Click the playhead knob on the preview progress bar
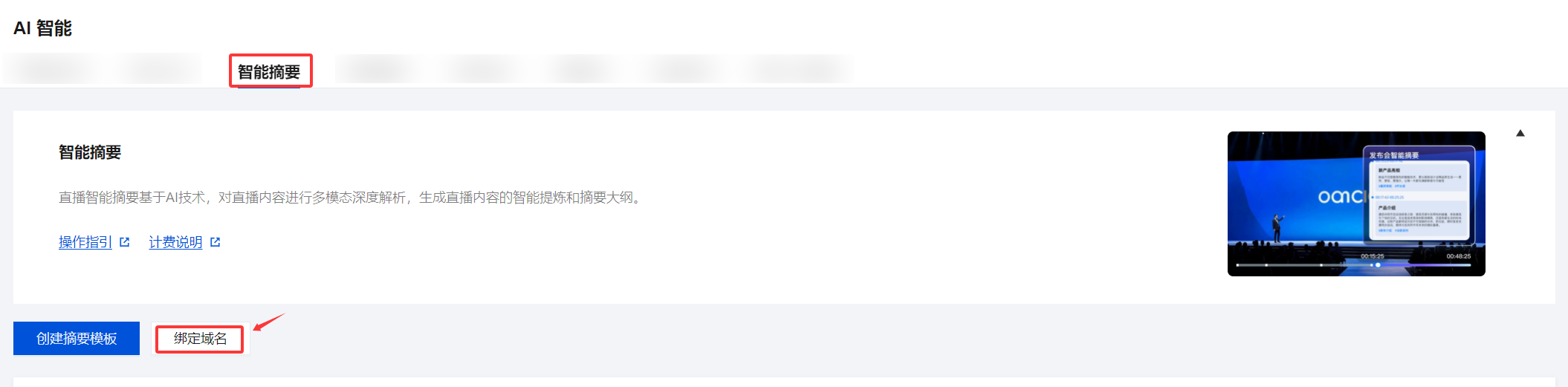 (1378, 265)
